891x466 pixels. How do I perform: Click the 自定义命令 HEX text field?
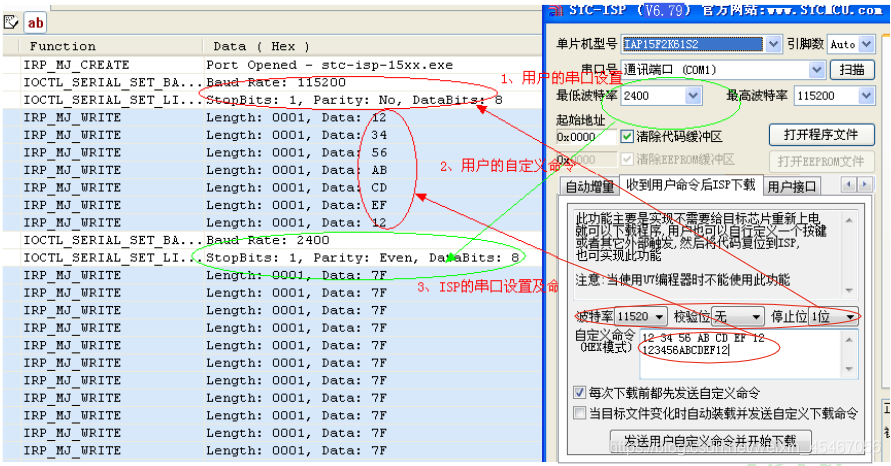pos(741,353)
